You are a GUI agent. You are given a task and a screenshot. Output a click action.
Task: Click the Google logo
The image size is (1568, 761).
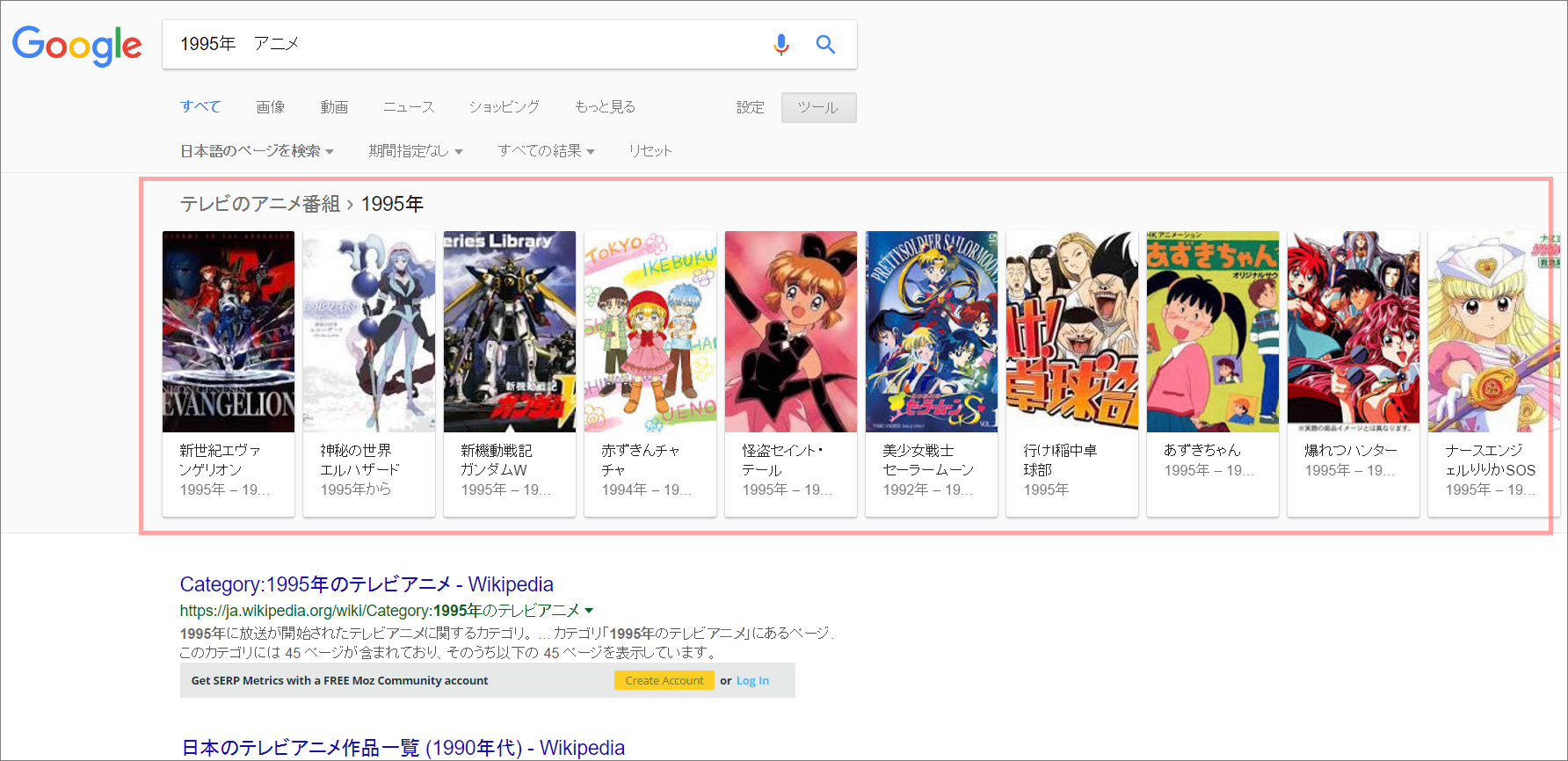point(77,45)
